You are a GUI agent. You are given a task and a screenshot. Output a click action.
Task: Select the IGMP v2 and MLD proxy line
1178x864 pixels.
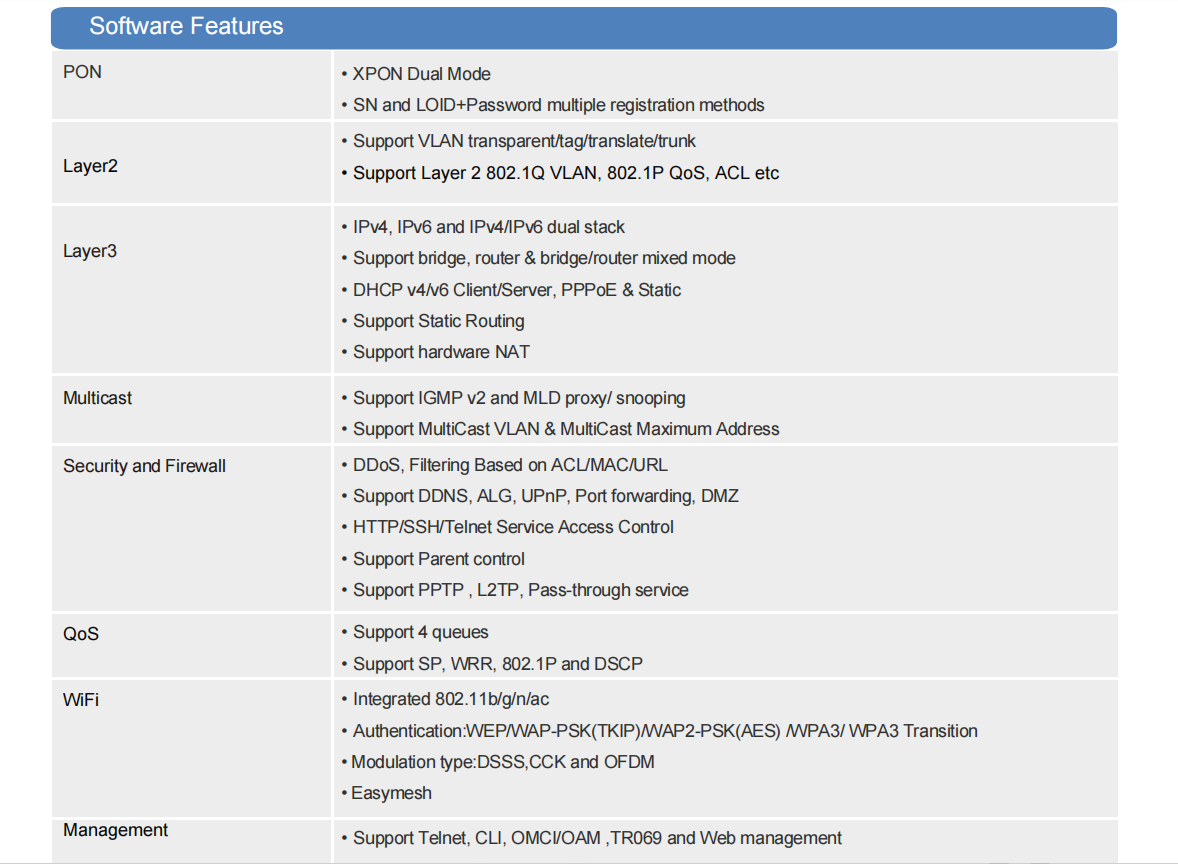[x=514, y=398]
